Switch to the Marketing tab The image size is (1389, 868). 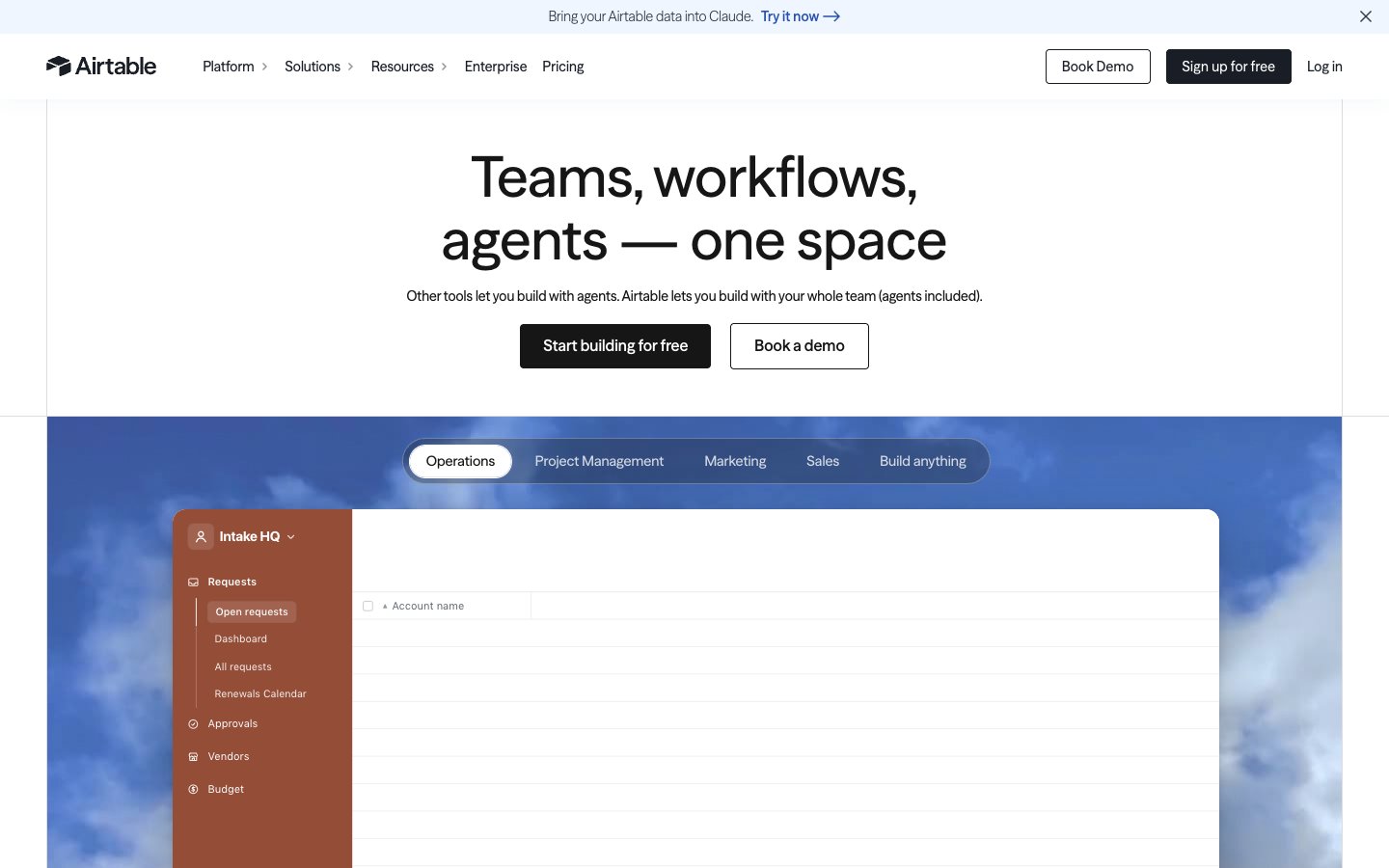coord(735,461)
